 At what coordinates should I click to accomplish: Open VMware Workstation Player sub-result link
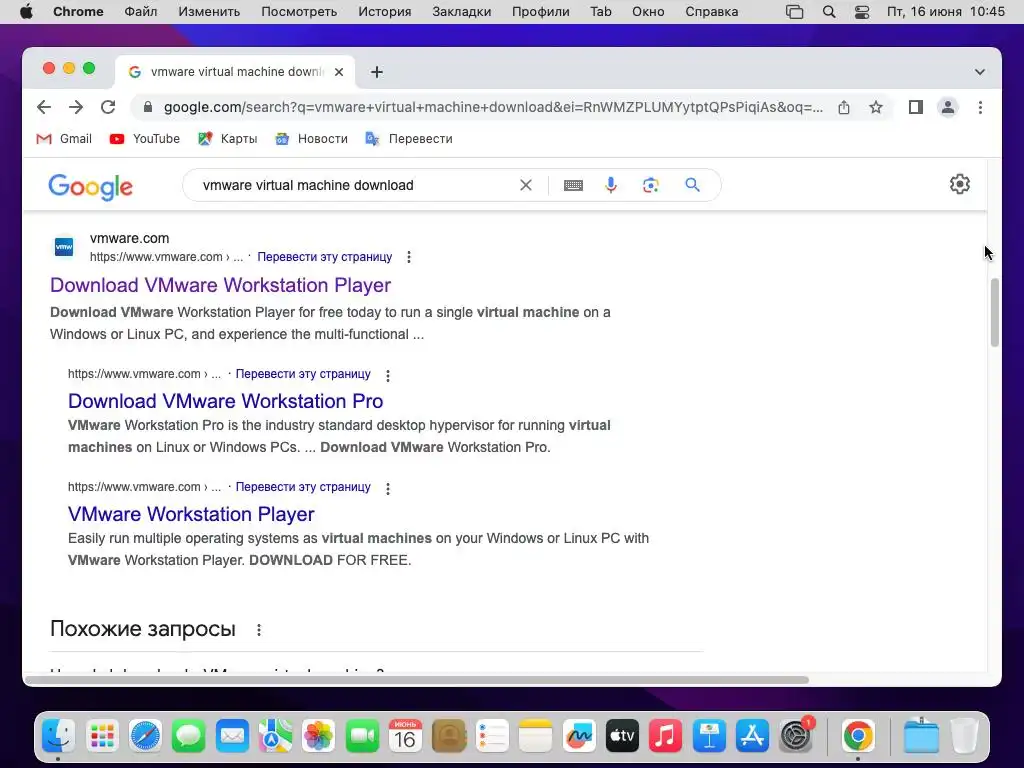tap(191, 514)
